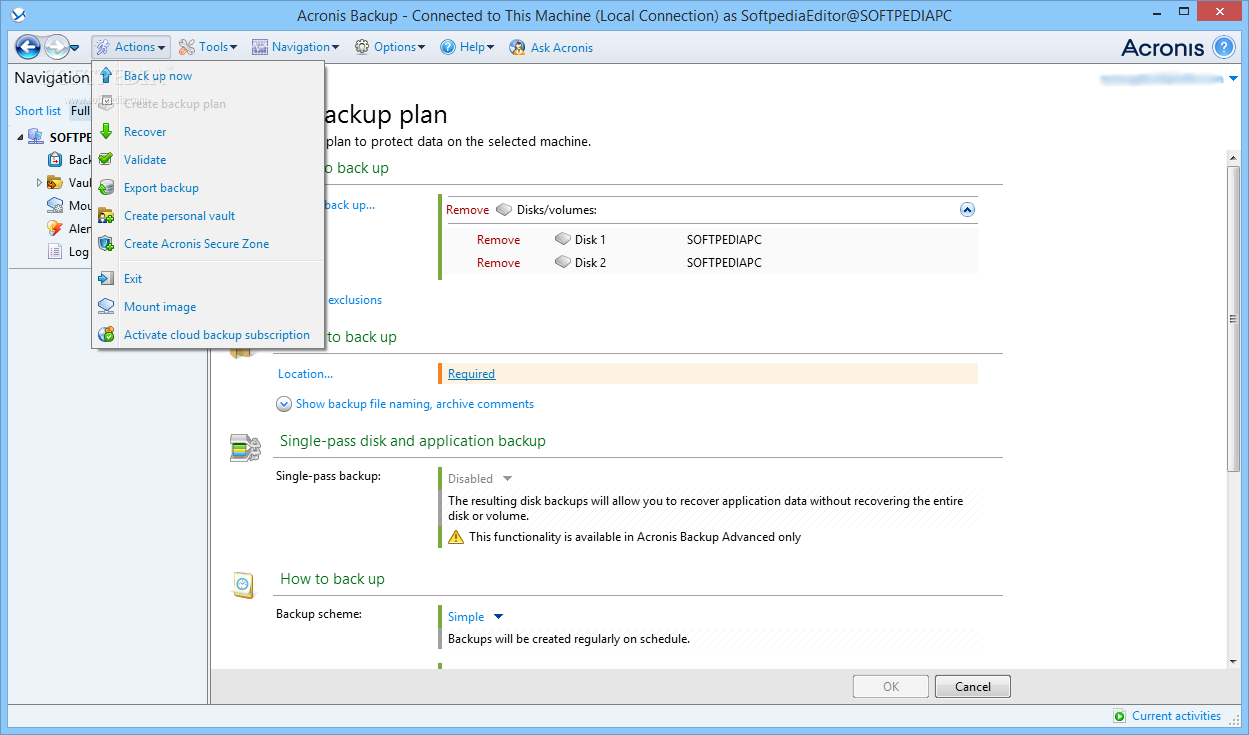Switch to Short list view
Screen dimensions: 1249x735
38,111
